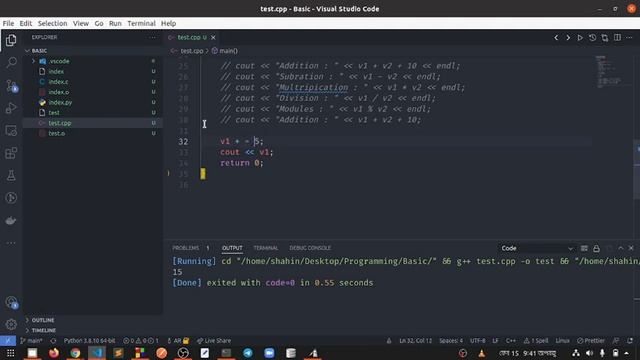Open the timeline history clock icon

592,38
